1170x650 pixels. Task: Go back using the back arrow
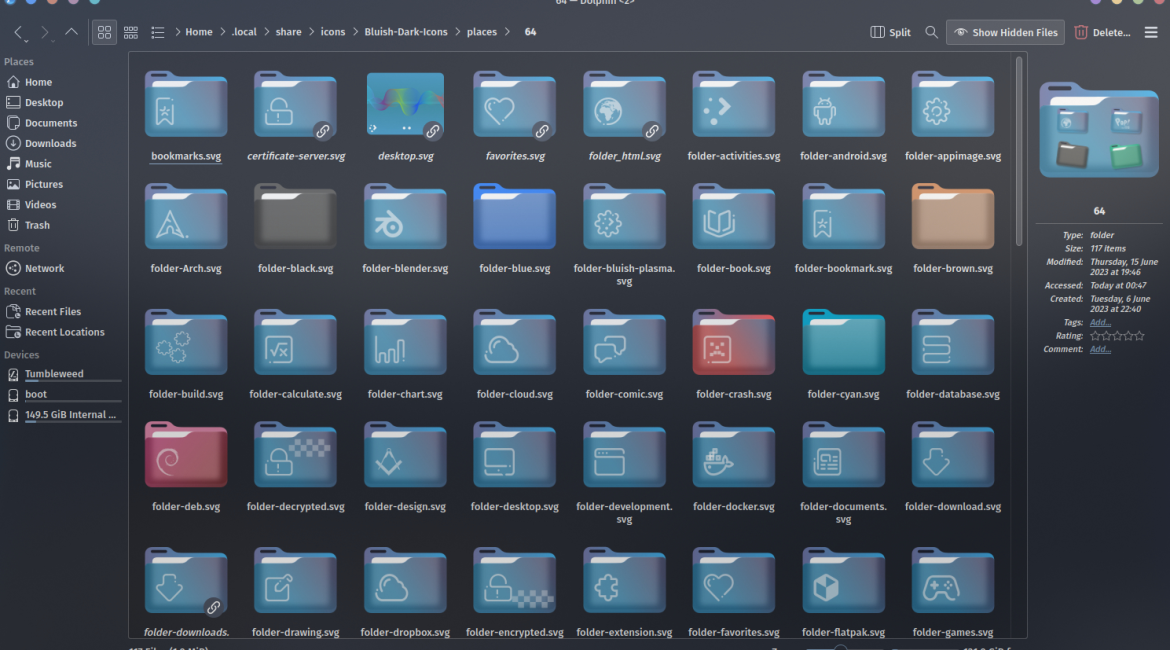coord(20,32)
